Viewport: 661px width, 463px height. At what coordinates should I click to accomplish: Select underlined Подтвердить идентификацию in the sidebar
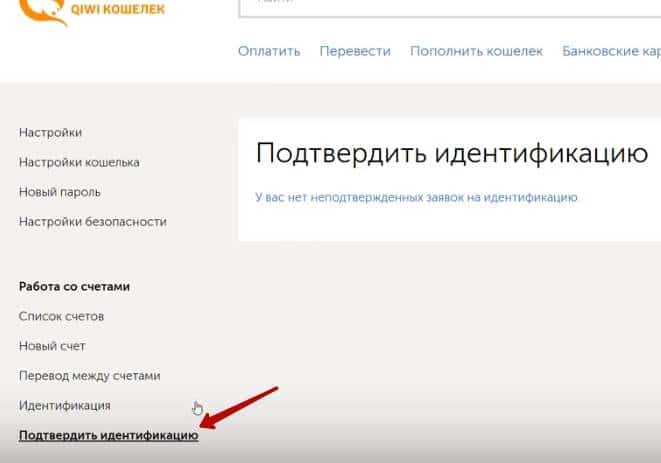click(109, 436)
